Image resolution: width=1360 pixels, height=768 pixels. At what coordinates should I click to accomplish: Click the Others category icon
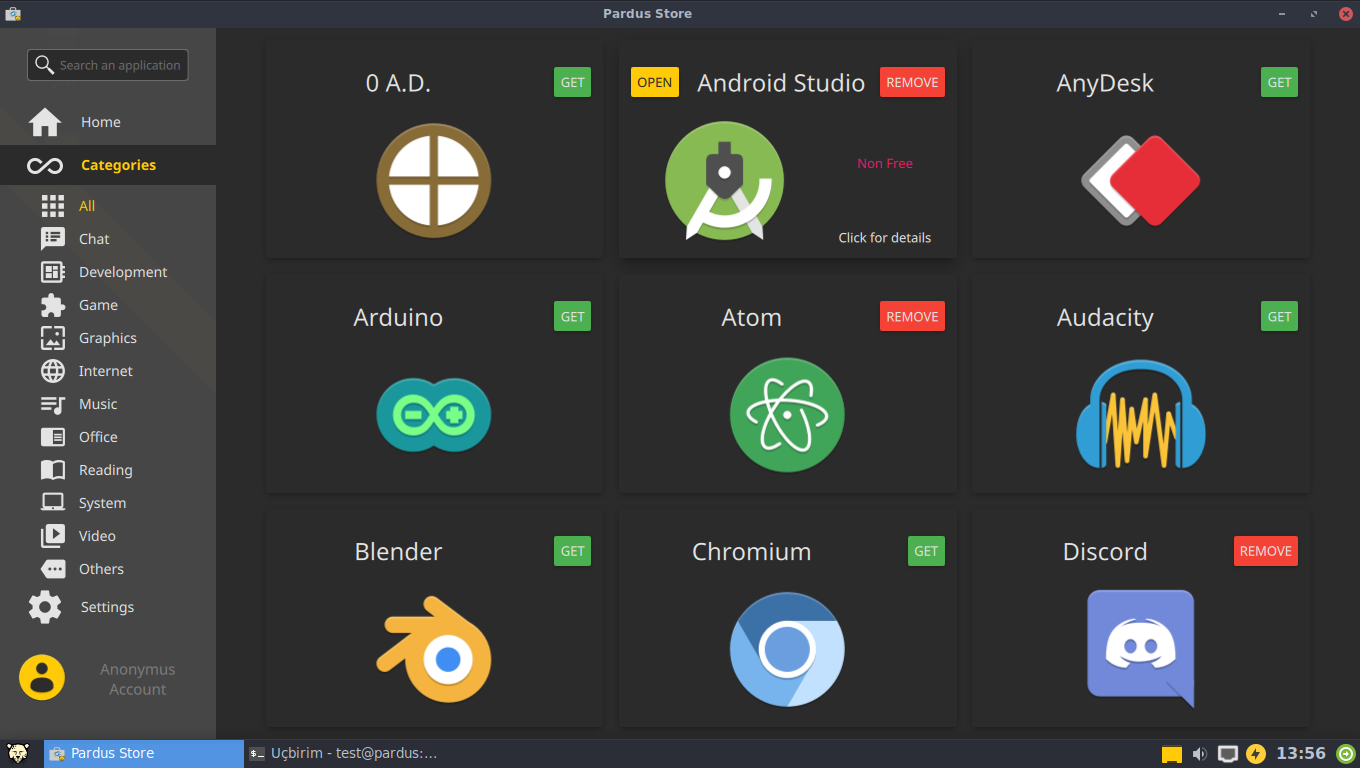(x=53, y=569)
